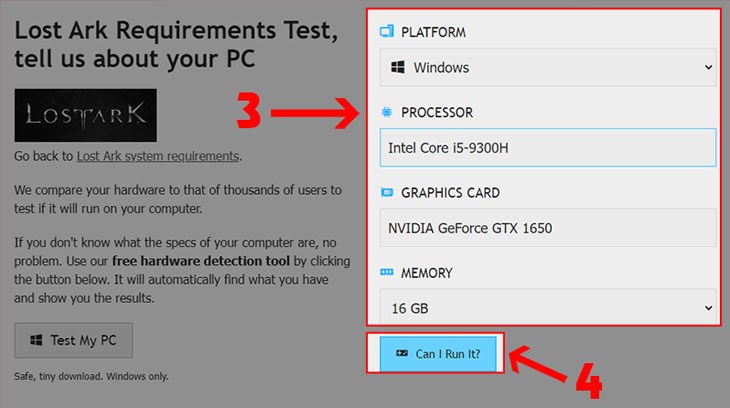The image size is (730, 408).
Task: Click the Windows logo on Test My PC
Action: point(37,340)
